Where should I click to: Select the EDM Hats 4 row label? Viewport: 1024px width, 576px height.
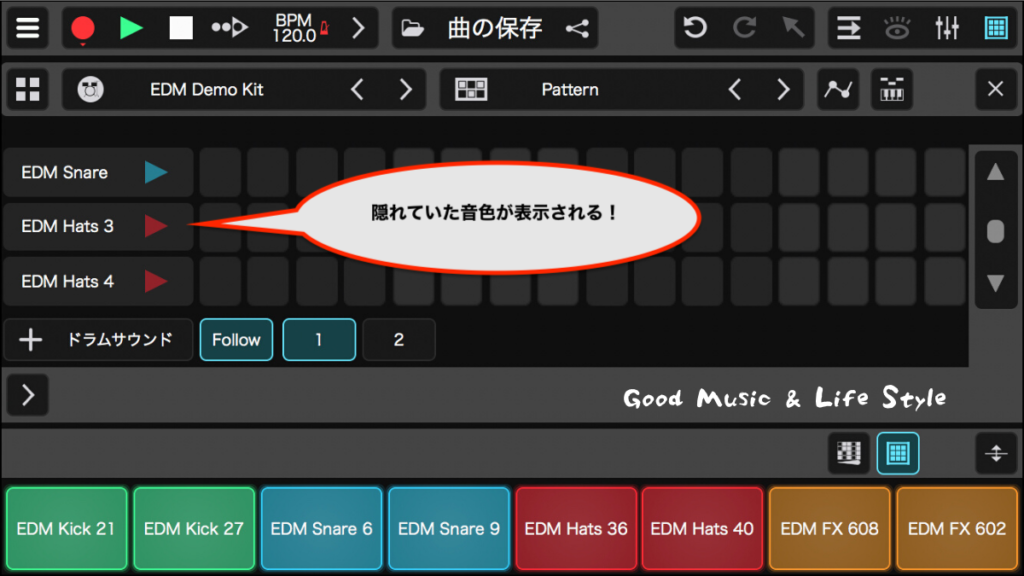pos(67,281)
